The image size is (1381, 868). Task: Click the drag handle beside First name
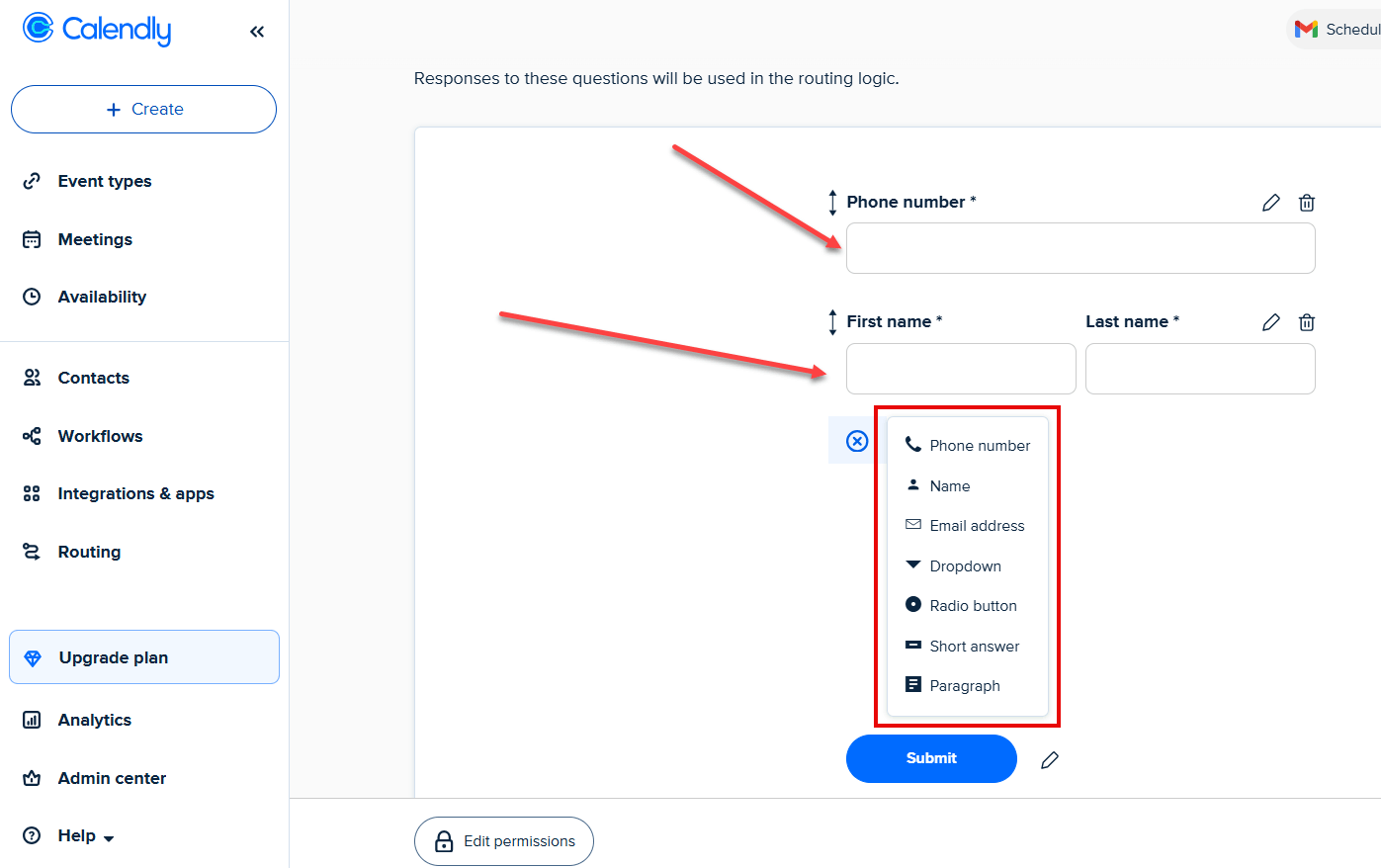tap(831, 321)
